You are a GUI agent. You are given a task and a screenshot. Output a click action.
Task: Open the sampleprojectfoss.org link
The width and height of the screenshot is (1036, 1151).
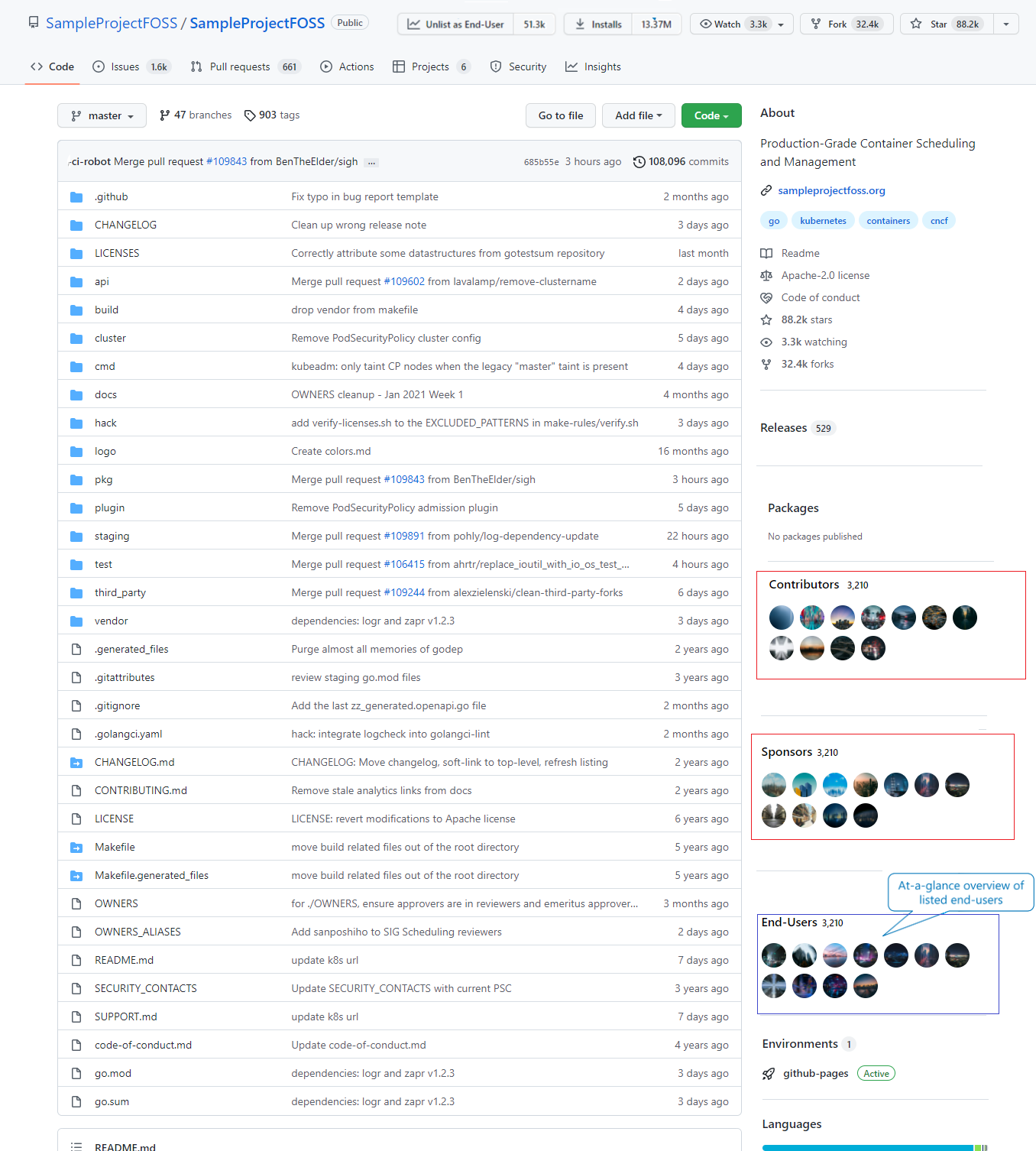click(831, 190)
